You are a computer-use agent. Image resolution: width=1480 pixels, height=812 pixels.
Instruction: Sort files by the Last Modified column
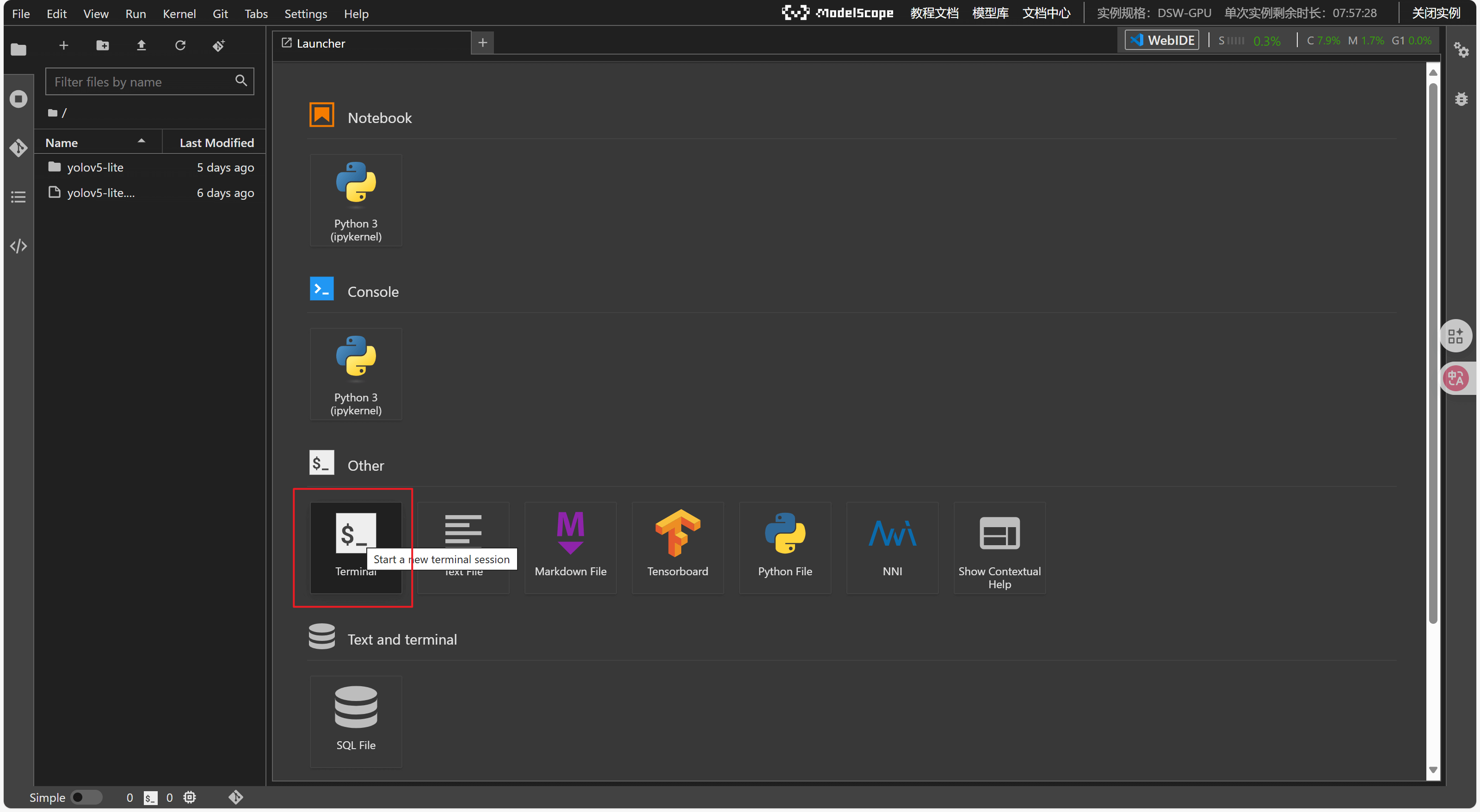(216, 142)
